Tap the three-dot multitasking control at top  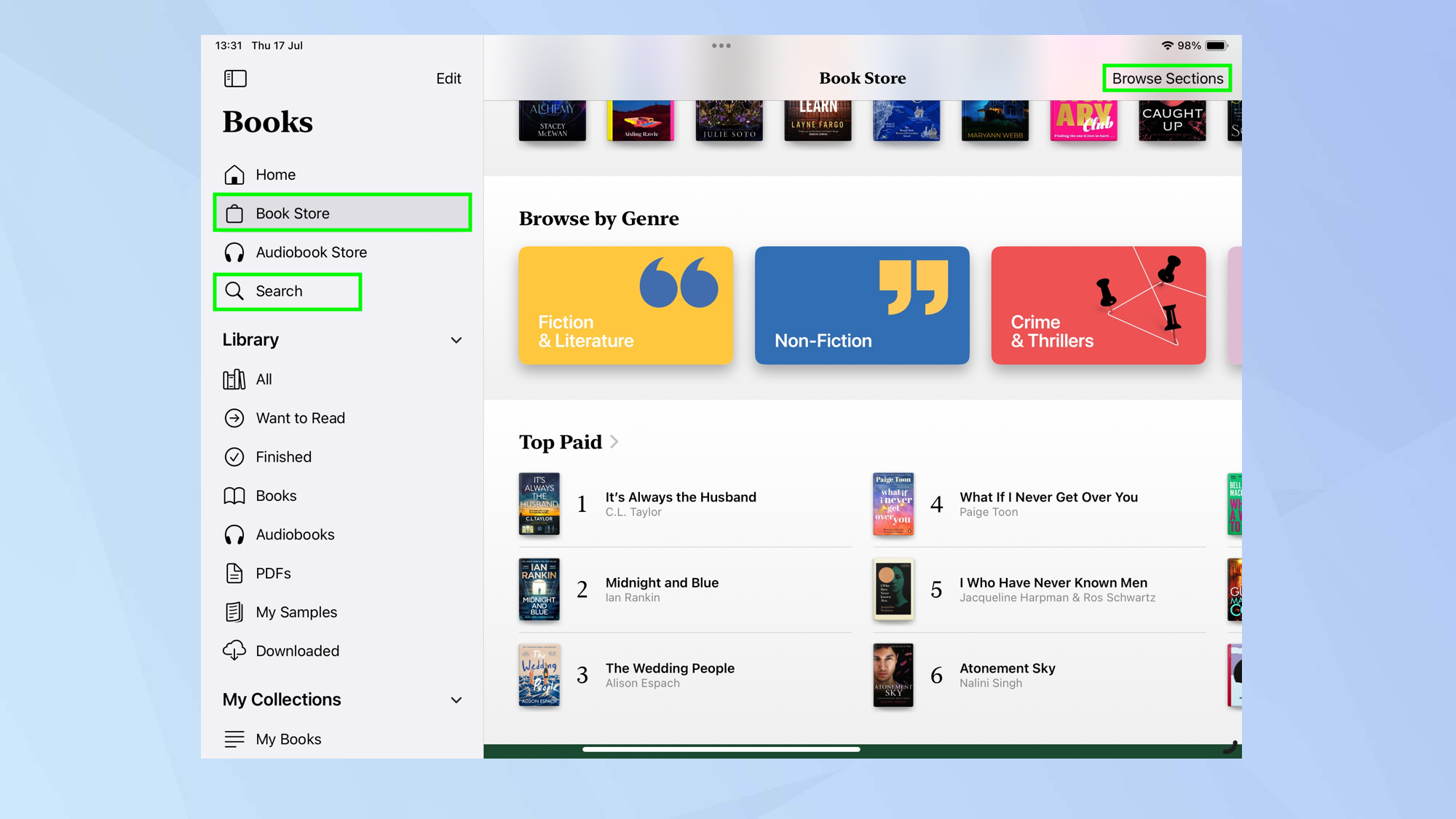(x=721, y=46)
